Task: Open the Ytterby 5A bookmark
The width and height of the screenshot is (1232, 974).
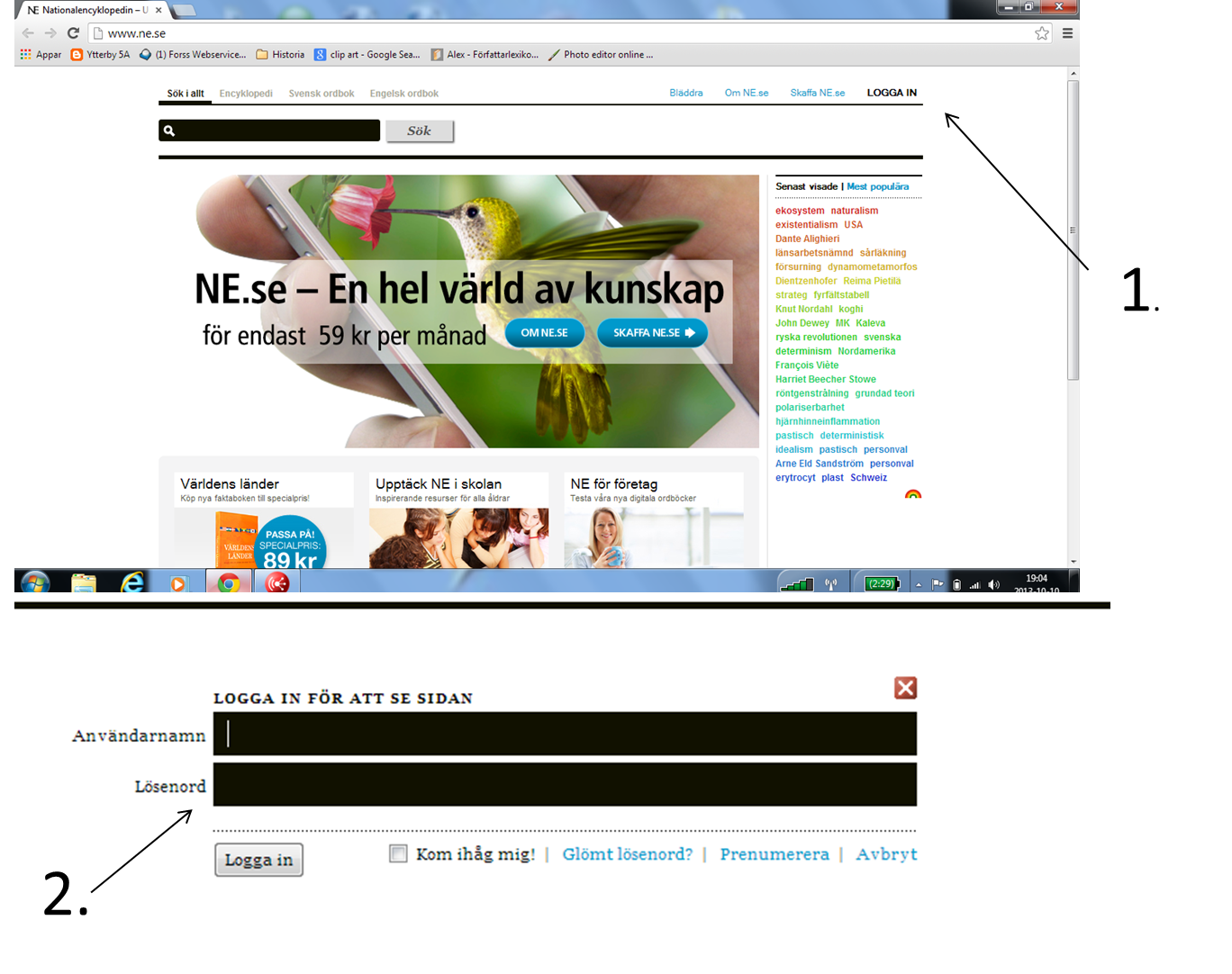Action: (x=100, y=55)
